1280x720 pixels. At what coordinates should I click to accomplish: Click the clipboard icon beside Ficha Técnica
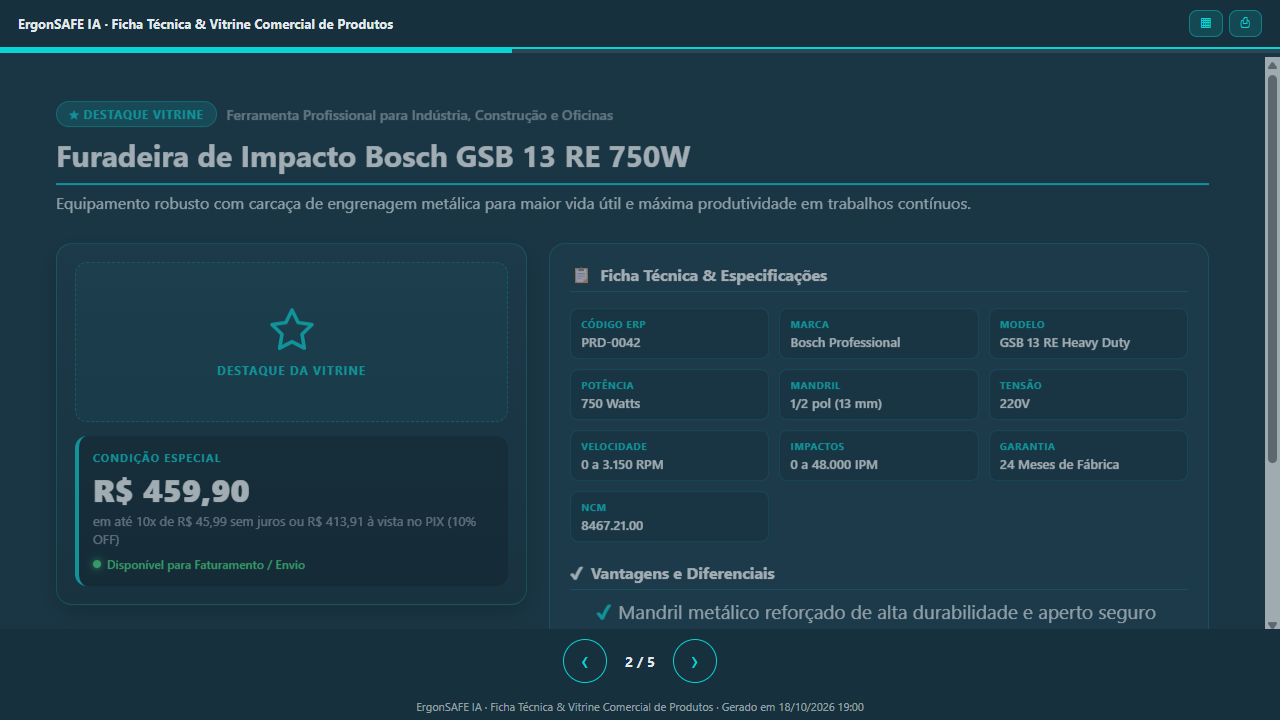point(581,275)
